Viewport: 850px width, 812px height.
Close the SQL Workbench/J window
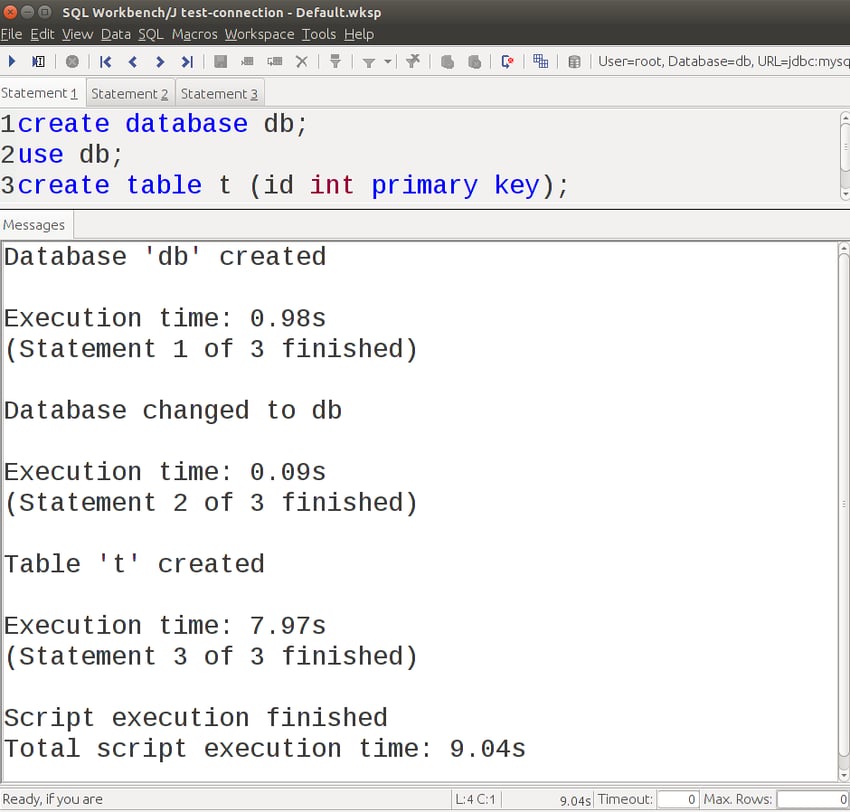point(10,11)
